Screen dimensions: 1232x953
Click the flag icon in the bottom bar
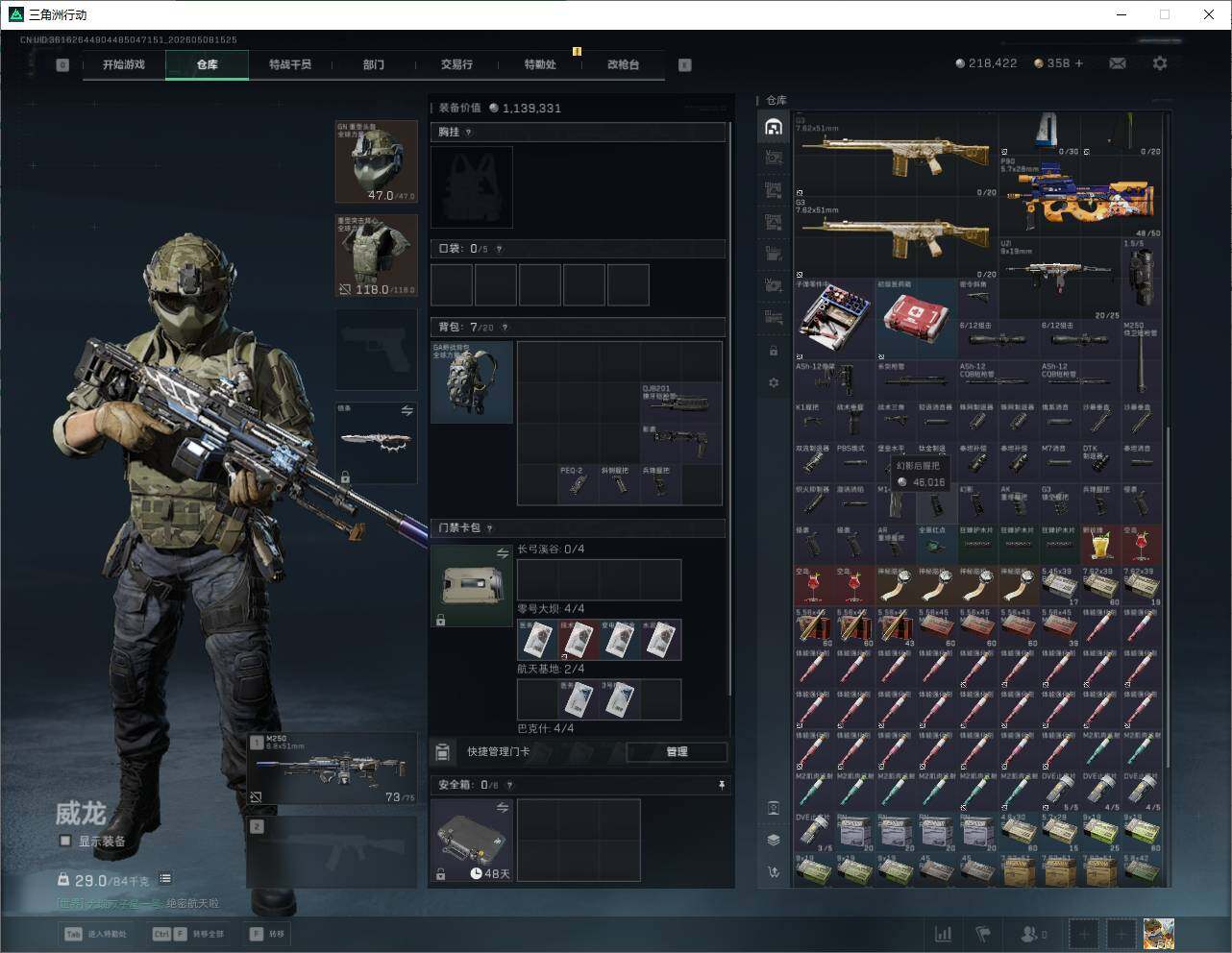click(x=983, y=934)
